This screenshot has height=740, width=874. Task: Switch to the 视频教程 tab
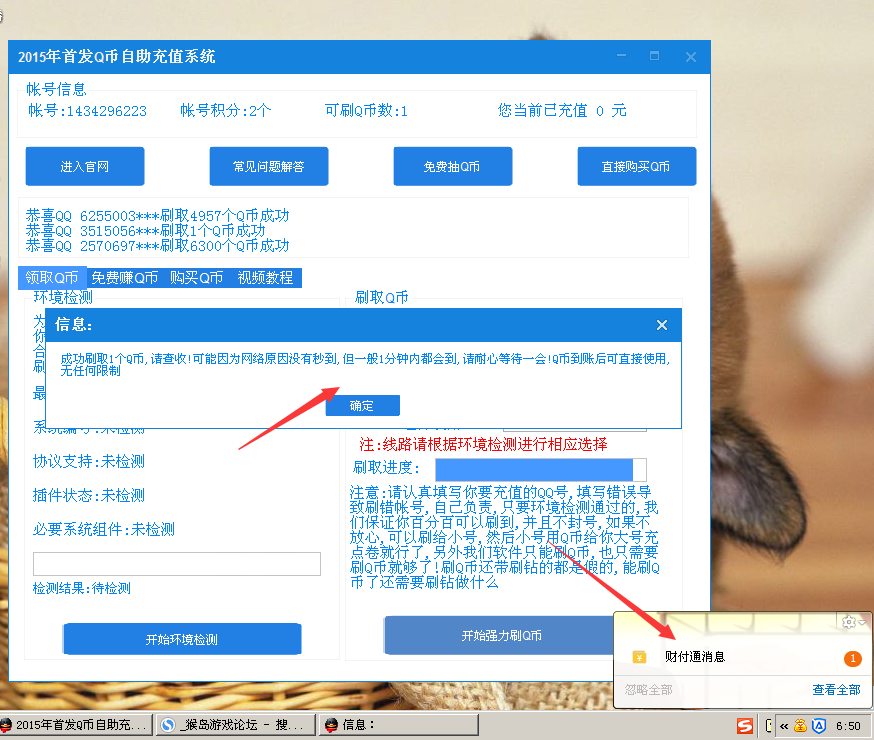(x=266, y=277)
